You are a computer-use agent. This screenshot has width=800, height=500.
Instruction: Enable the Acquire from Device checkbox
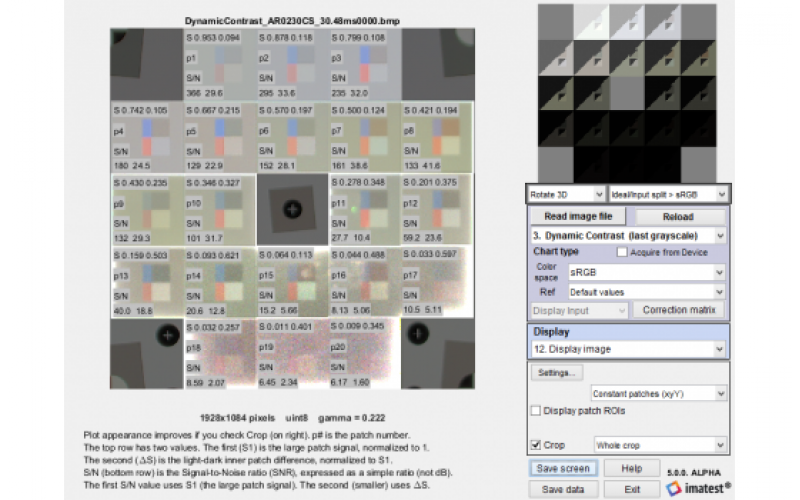[x=621, y=253]
